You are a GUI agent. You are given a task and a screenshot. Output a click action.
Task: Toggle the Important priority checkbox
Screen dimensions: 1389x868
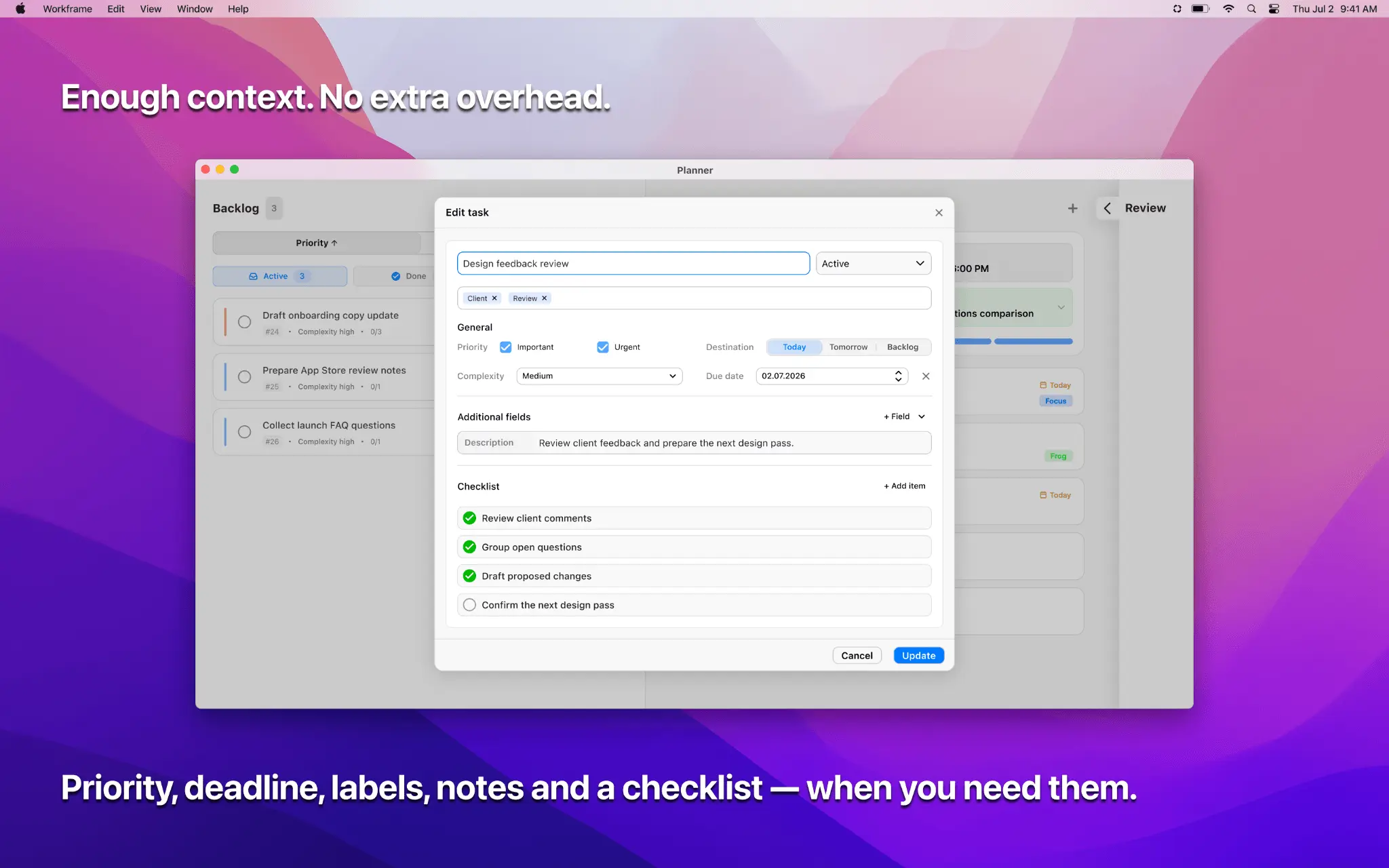(505, 347)
